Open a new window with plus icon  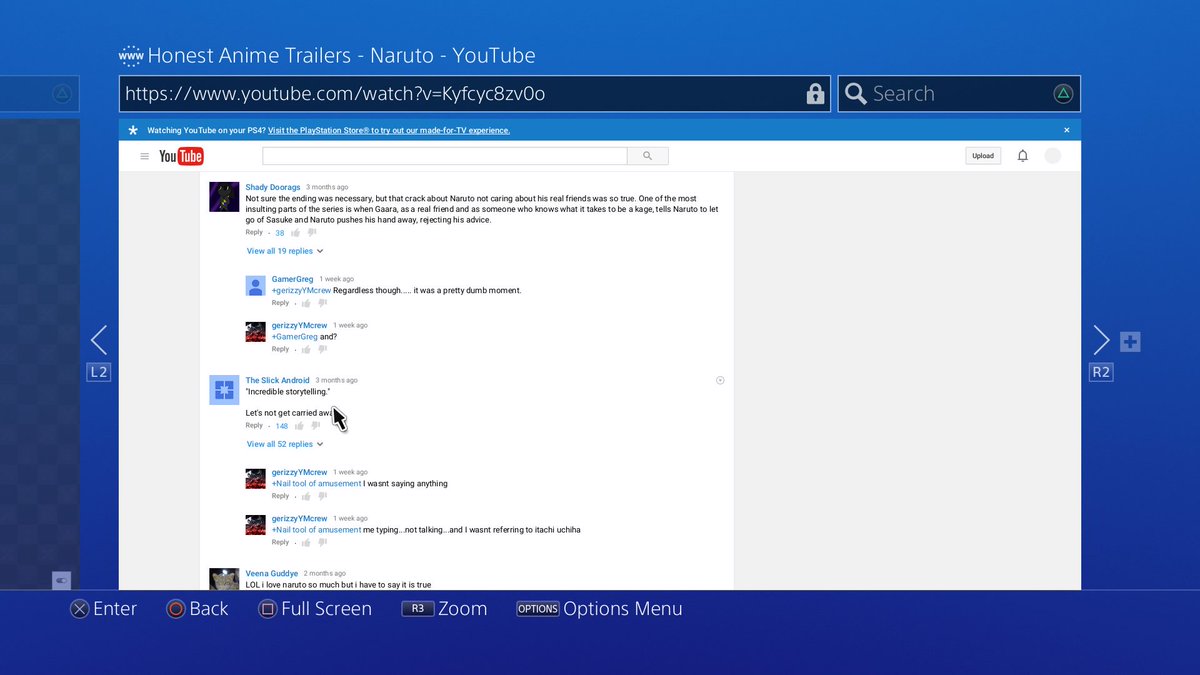1130,342
